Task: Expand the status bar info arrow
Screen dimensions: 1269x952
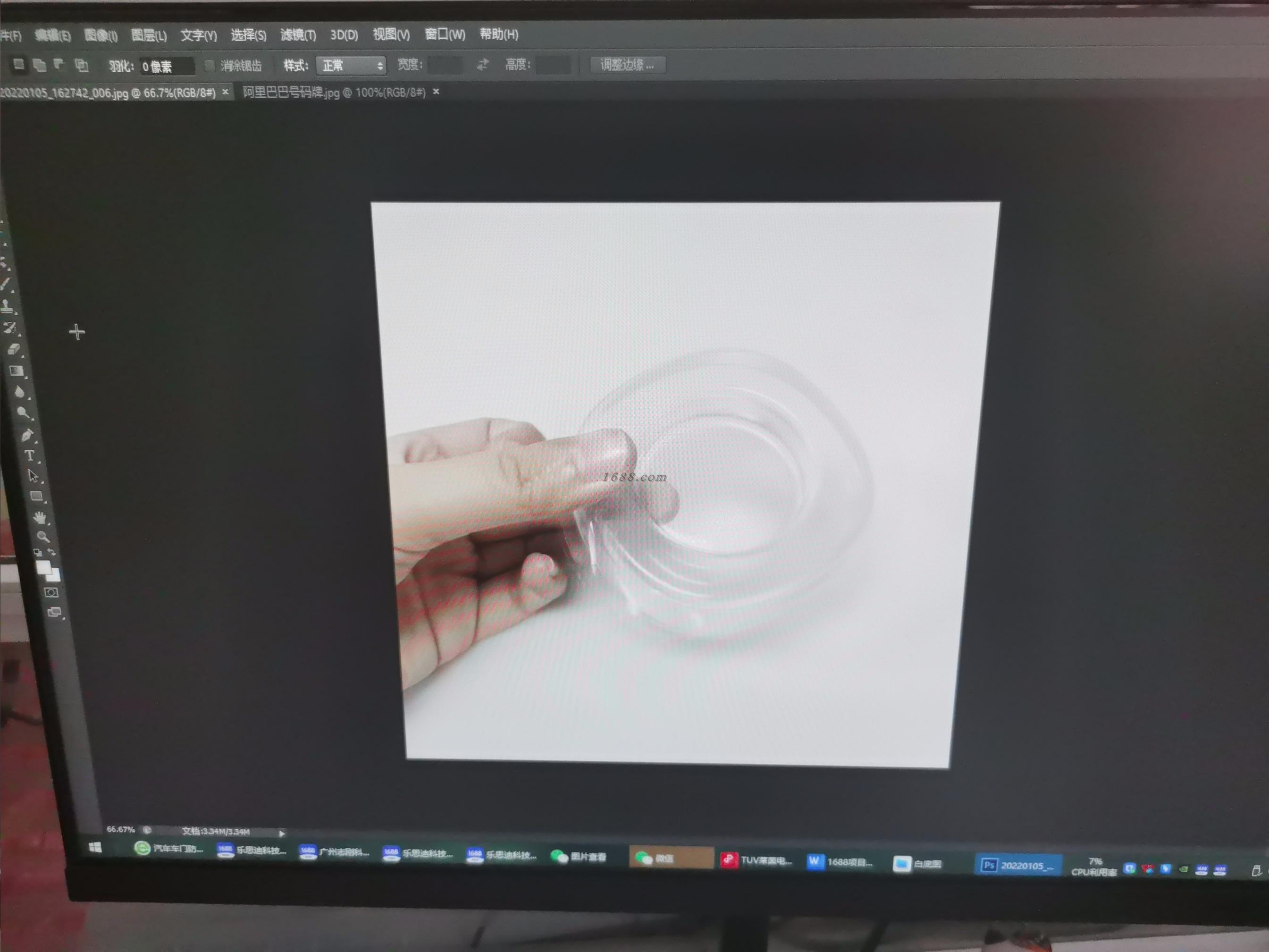Action: [282, 833]
